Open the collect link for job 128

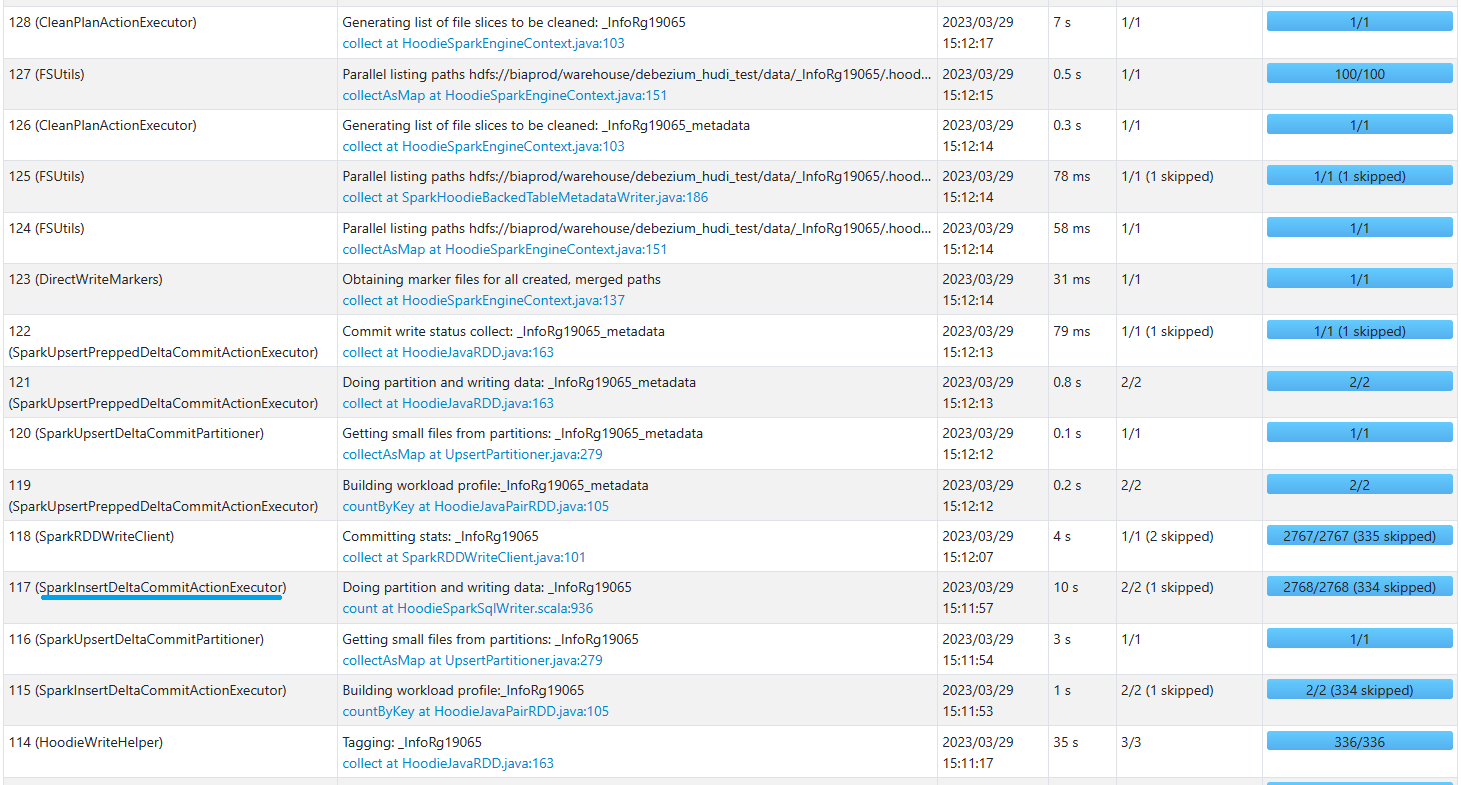[484, 44]
